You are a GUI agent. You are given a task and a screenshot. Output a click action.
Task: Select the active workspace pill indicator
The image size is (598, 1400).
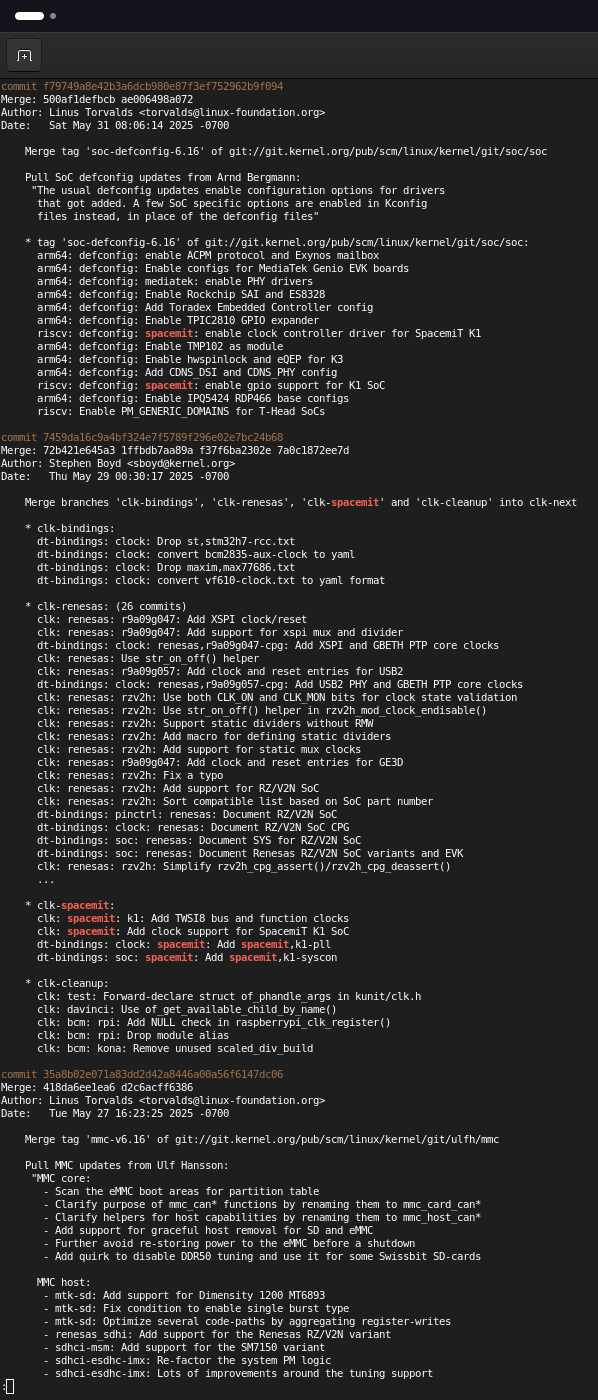click(29, 16)
